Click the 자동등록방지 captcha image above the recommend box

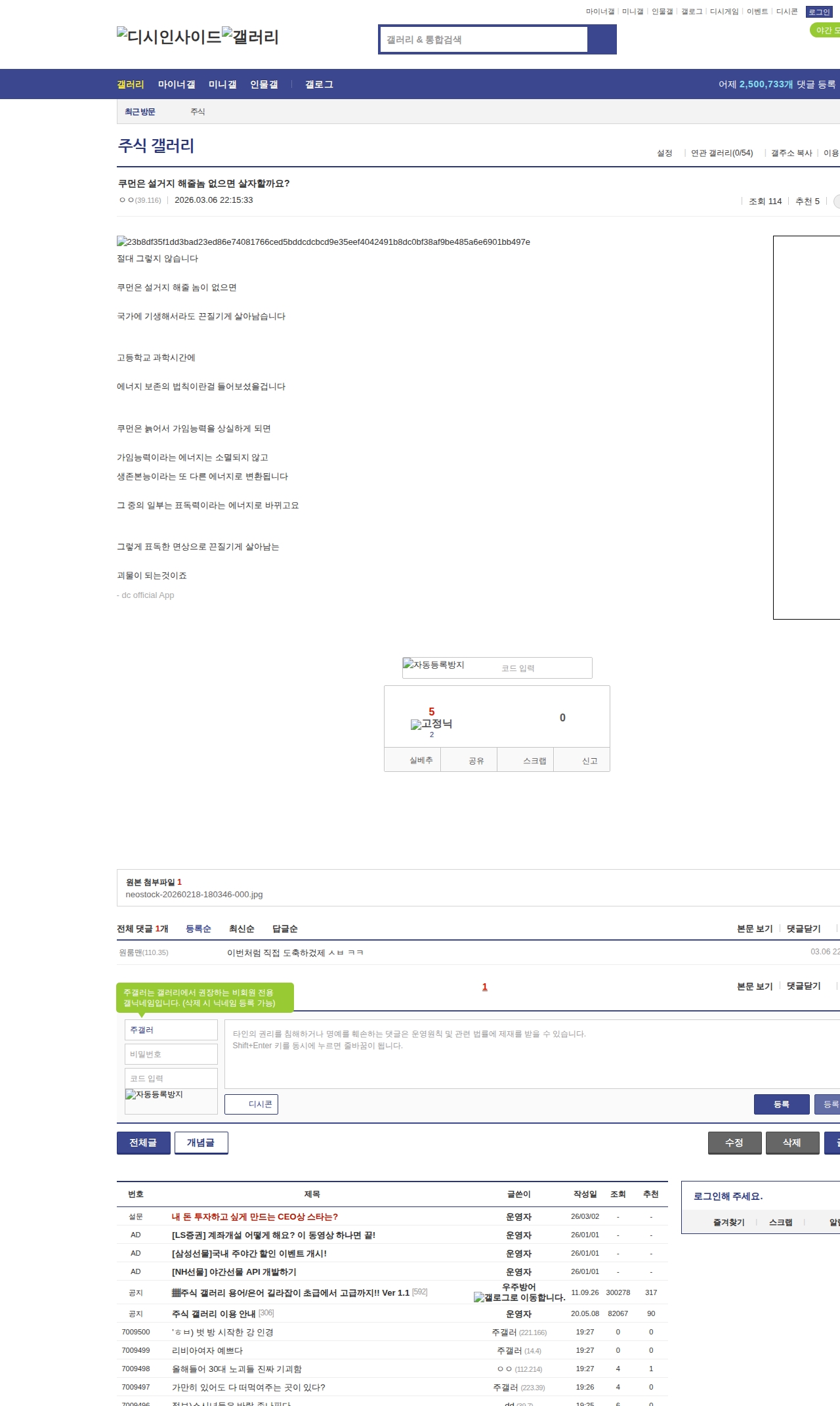[x=434, y=665]
